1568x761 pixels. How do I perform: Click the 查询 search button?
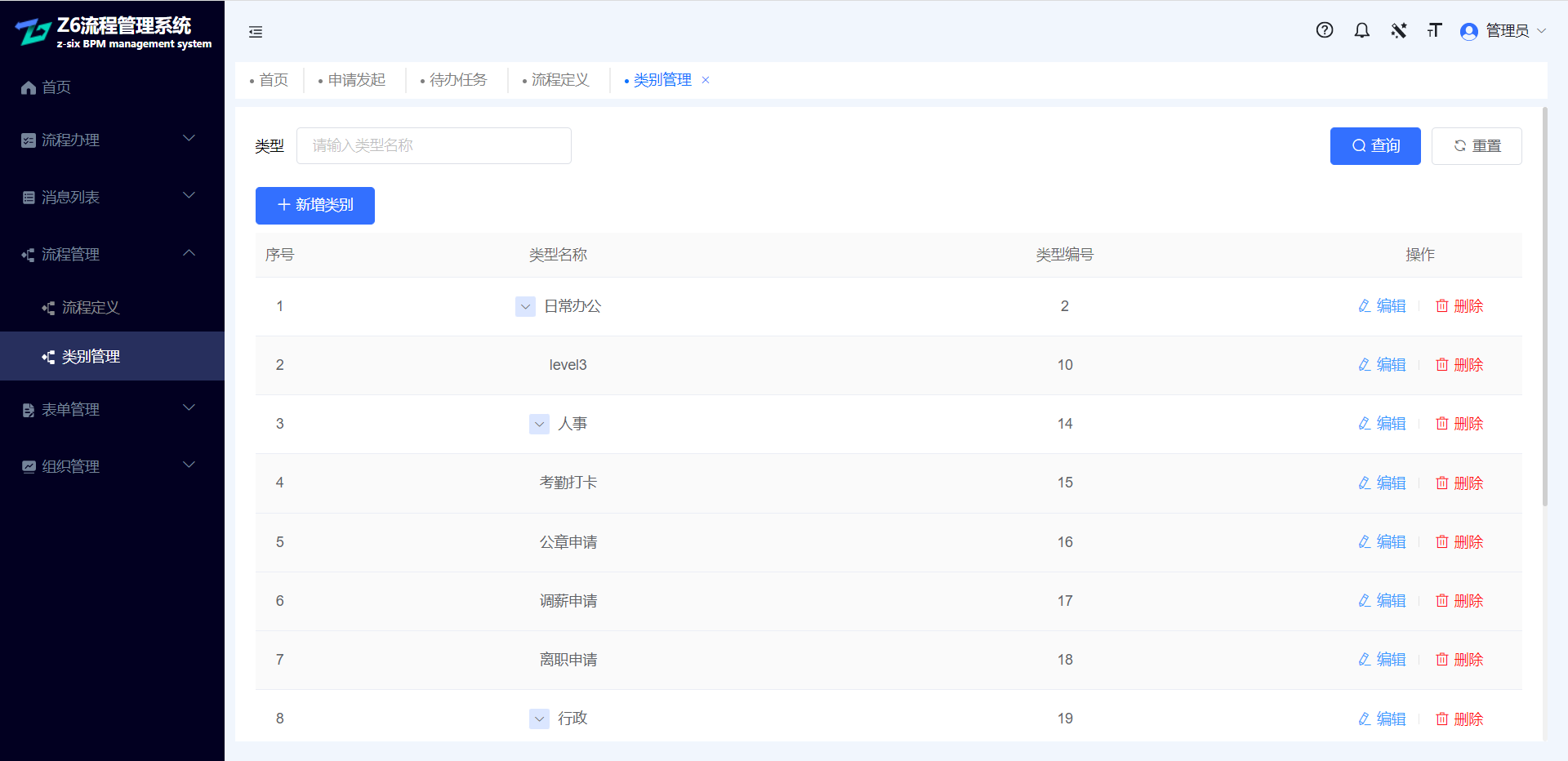1375,146
